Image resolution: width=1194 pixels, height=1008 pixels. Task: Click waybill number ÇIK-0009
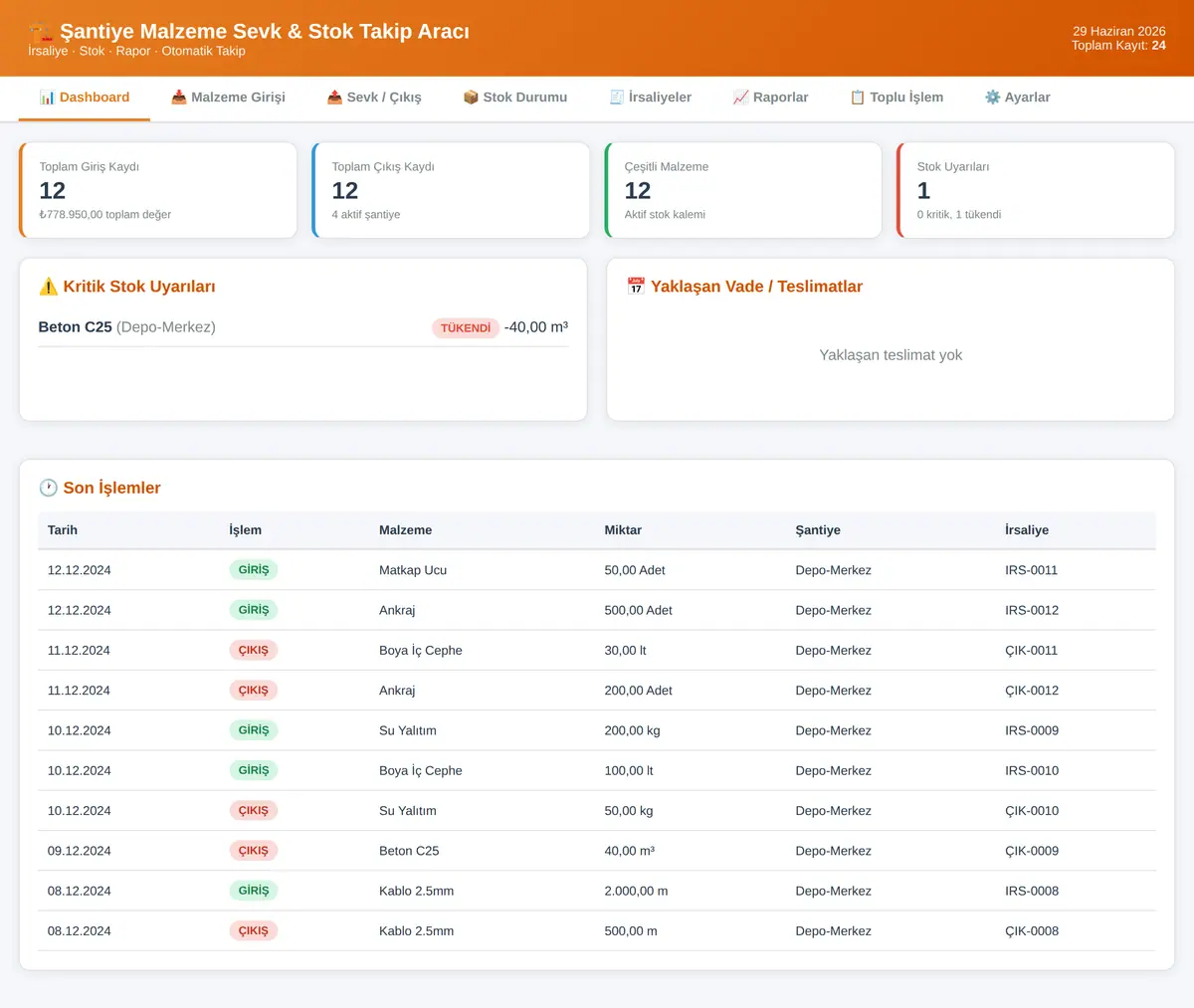1032,851
